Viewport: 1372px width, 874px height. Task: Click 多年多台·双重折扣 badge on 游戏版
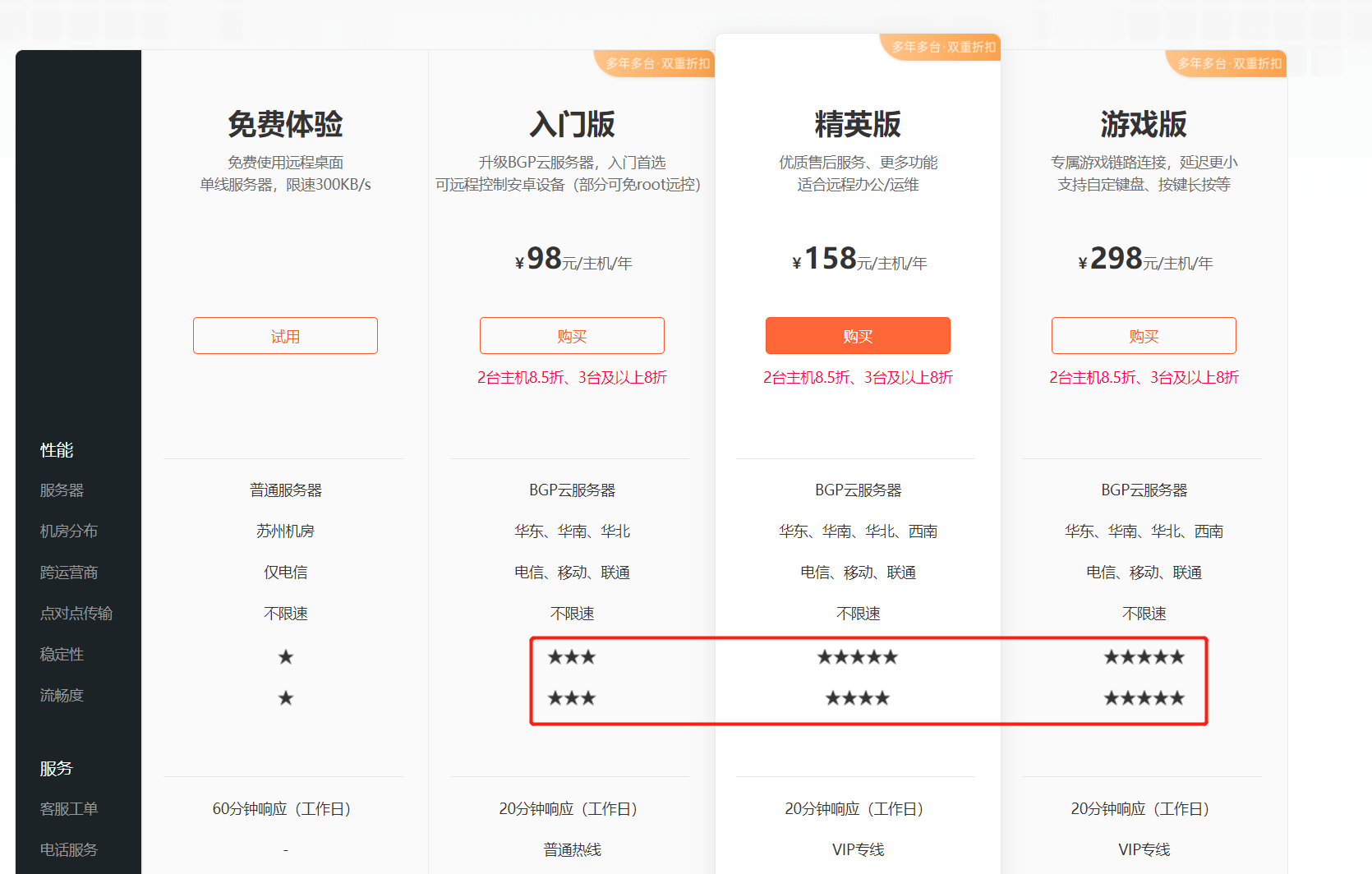(x=1227, y=63)
